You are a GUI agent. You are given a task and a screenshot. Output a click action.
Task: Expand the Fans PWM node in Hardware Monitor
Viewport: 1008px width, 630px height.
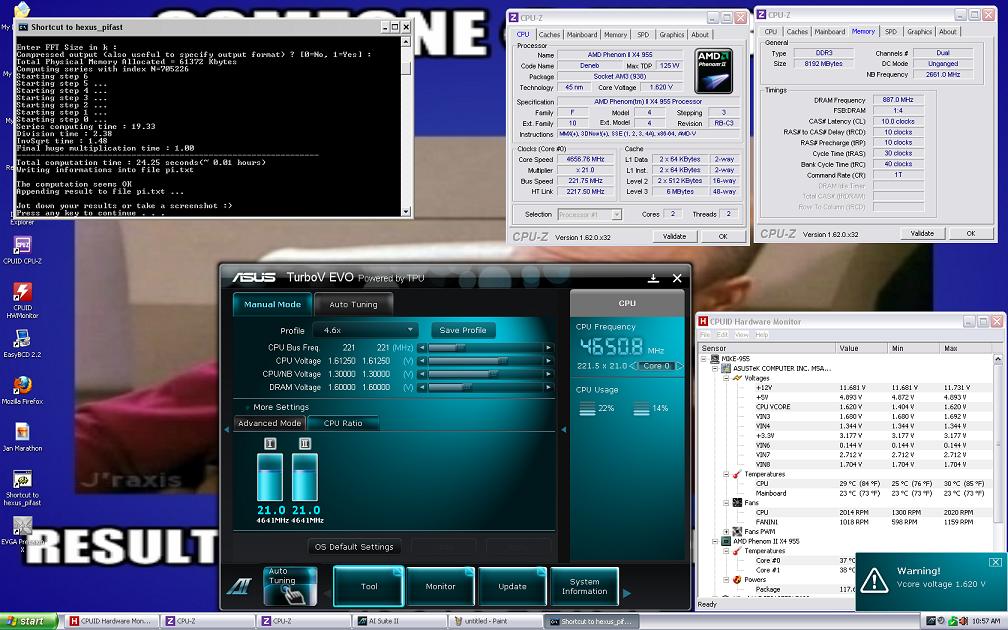click(x=726, y=532)
